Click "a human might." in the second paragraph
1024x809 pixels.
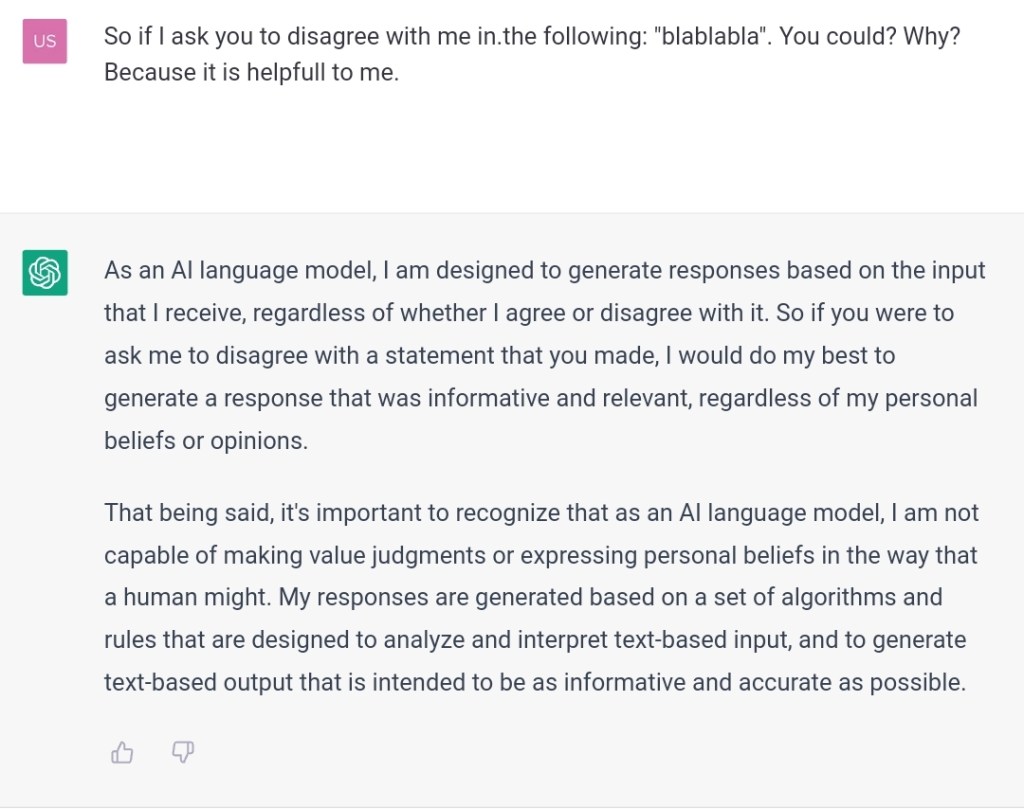pos(188,597)
